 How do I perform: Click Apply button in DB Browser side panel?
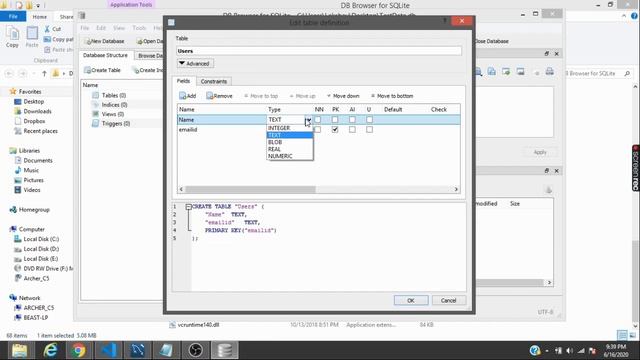tap(540, 152)
